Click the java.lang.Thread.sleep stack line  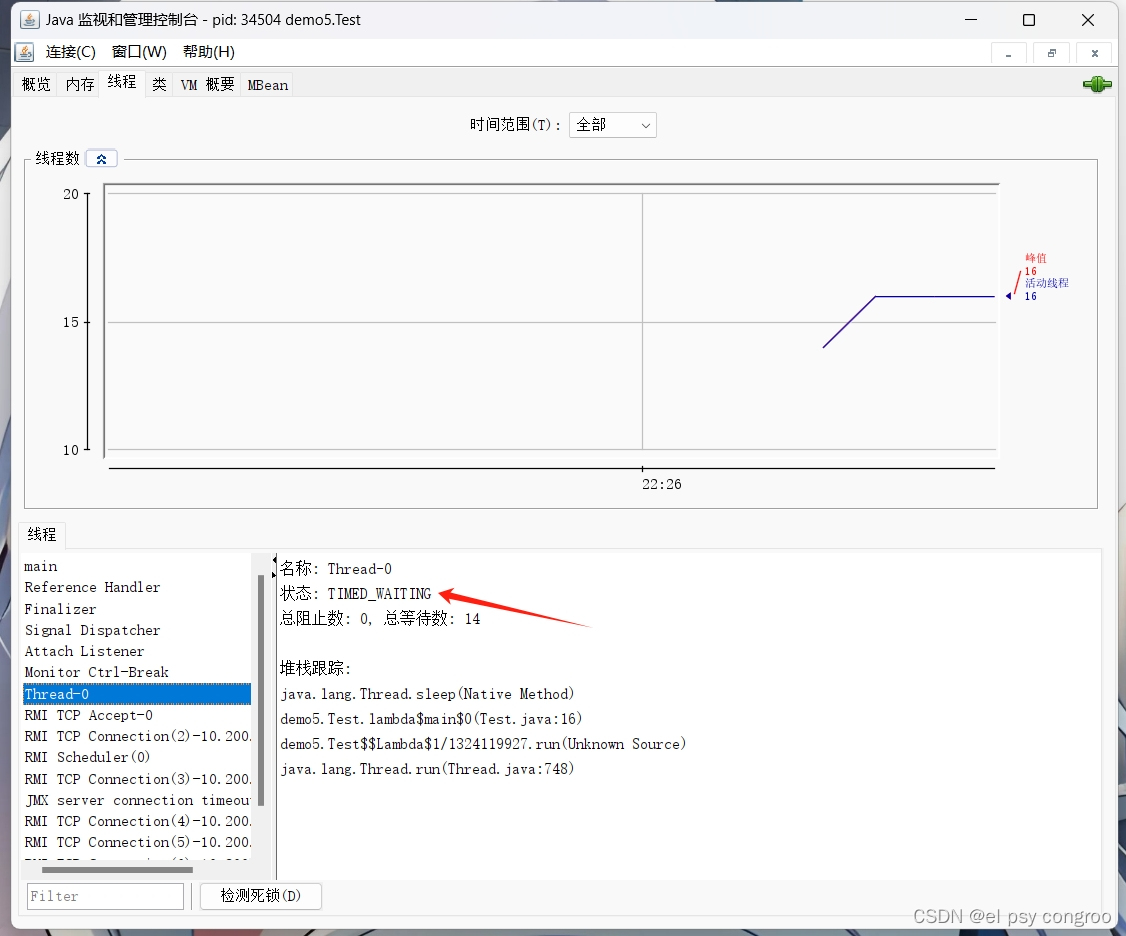(427, 695)
